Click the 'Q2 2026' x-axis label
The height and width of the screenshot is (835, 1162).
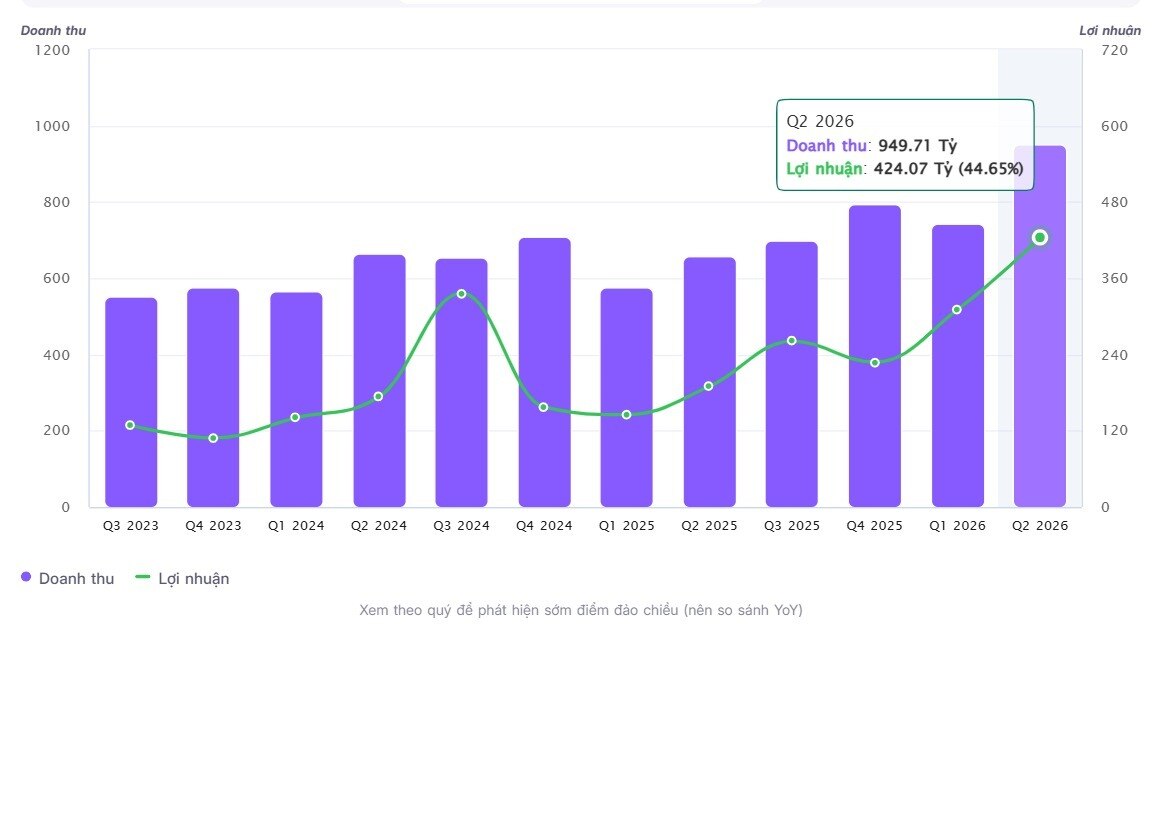click(1040, 526)
